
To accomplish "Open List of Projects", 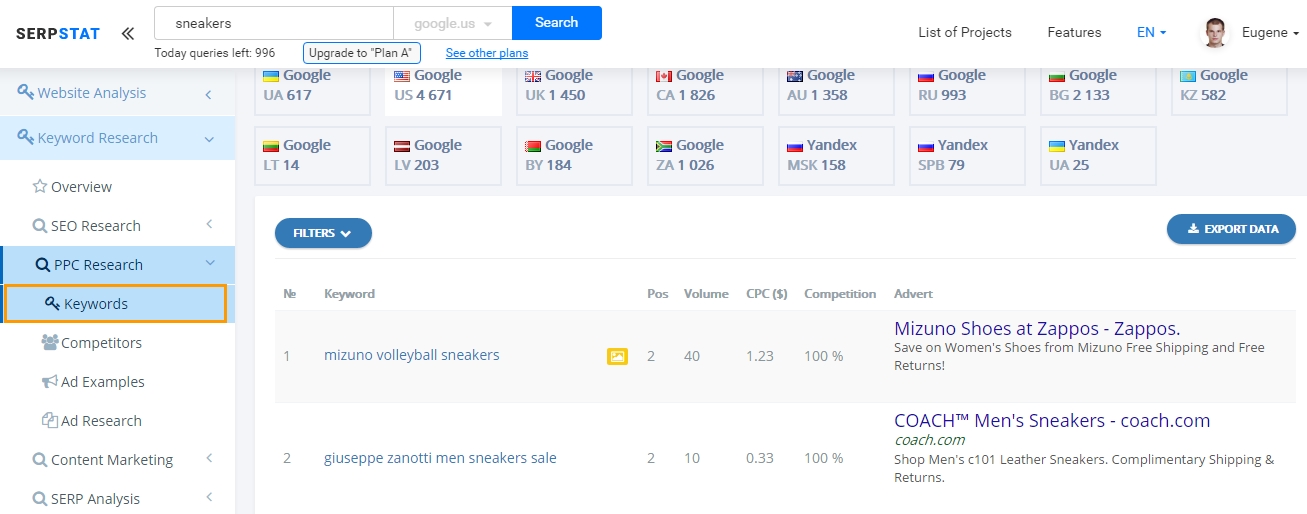I will pyautogui.click(x=965, y=32).
